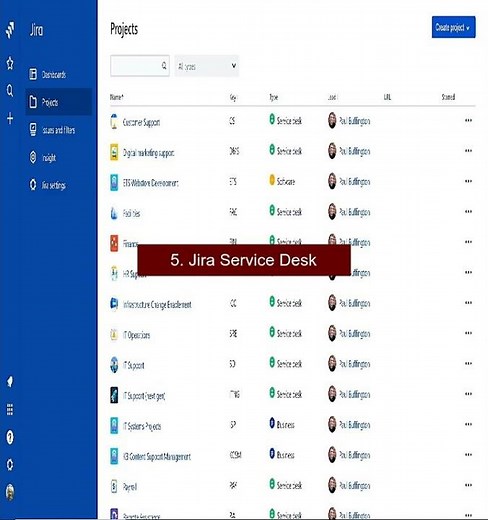The image size is (488, 520).
Task: Click lead Paul Bullington in Customer Support row
Action: 355,121
